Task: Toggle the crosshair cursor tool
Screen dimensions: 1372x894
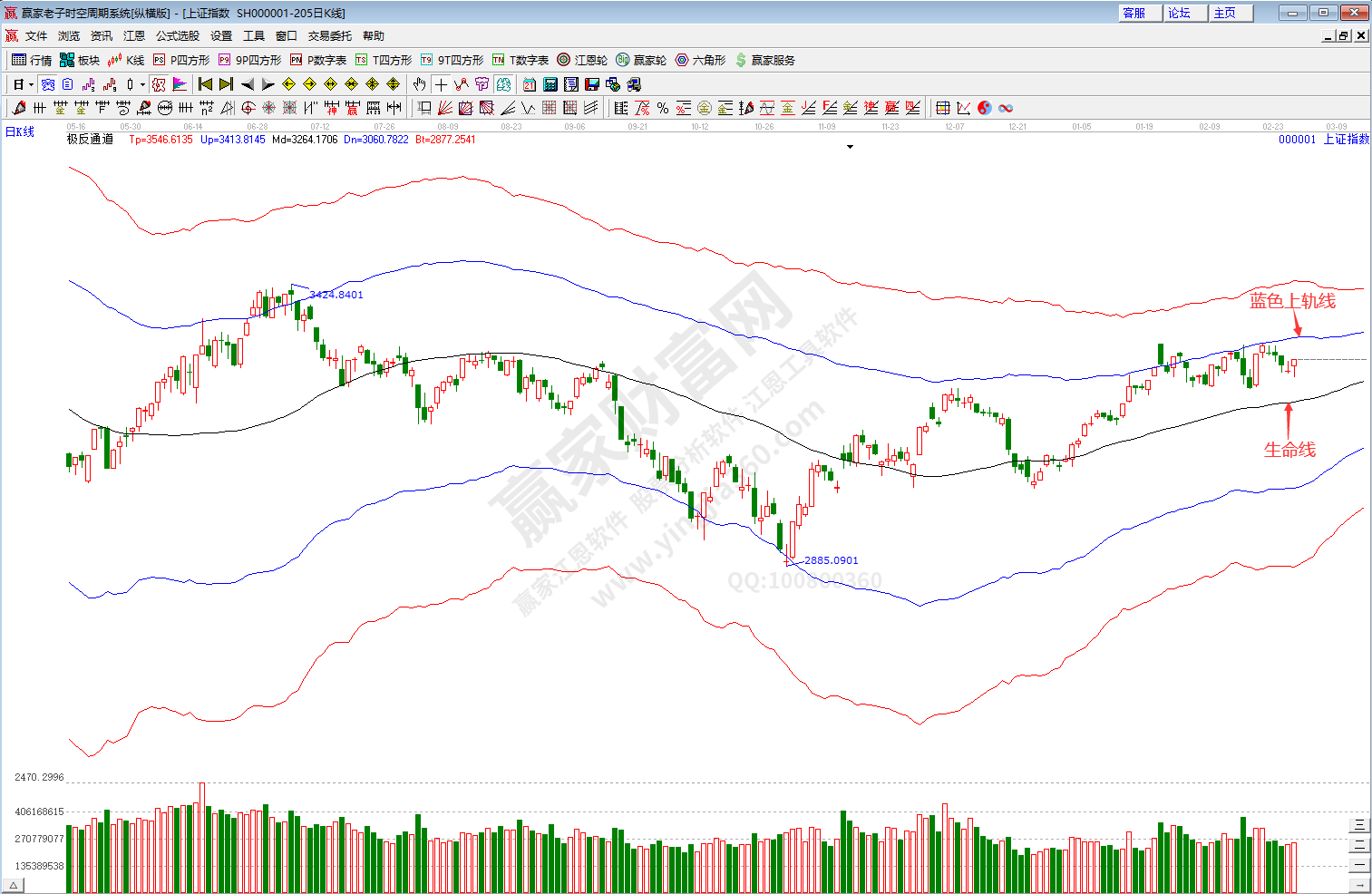Action: point(441,84)
